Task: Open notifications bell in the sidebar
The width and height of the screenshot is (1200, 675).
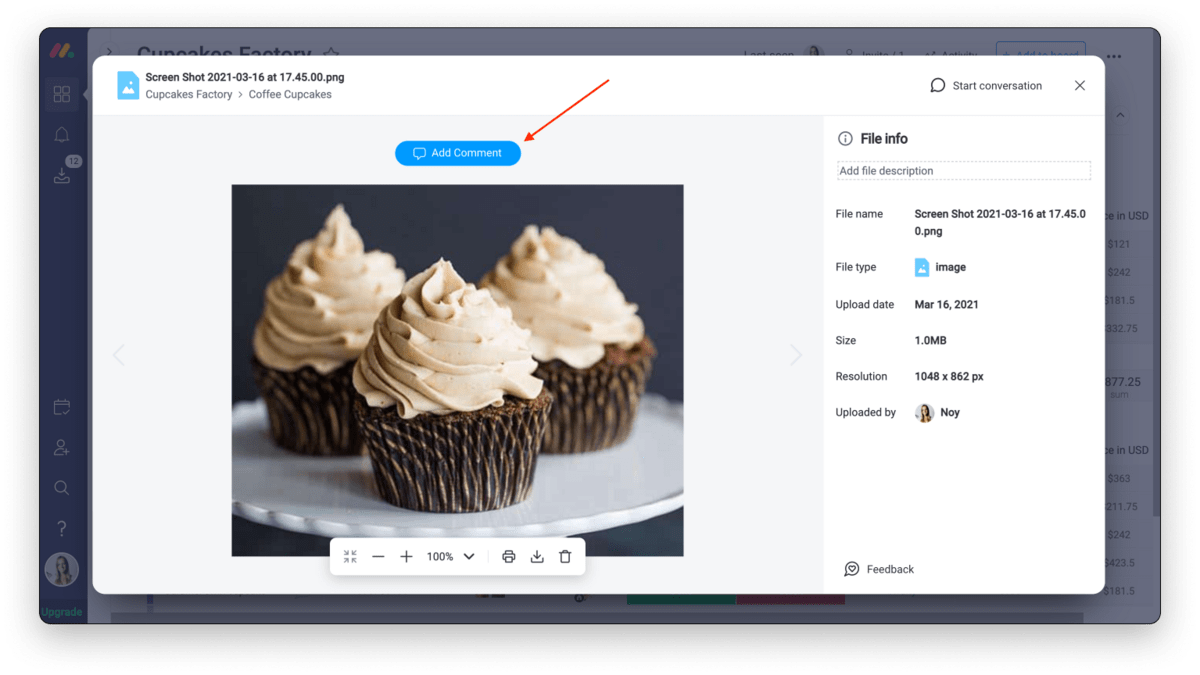Action: (62, 135)
